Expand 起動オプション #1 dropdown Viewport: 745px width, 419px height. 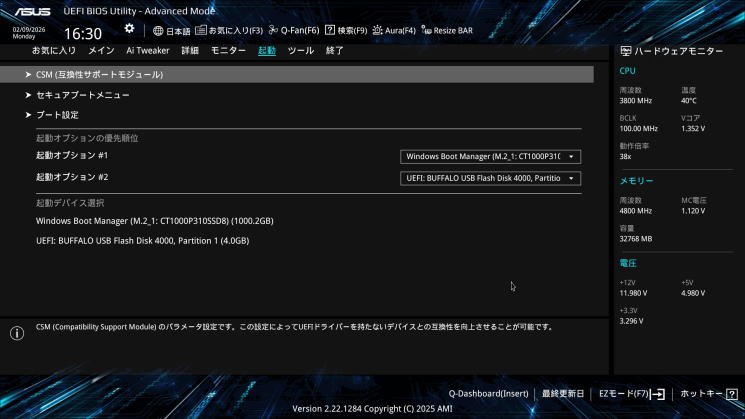(x=490, y=156)
